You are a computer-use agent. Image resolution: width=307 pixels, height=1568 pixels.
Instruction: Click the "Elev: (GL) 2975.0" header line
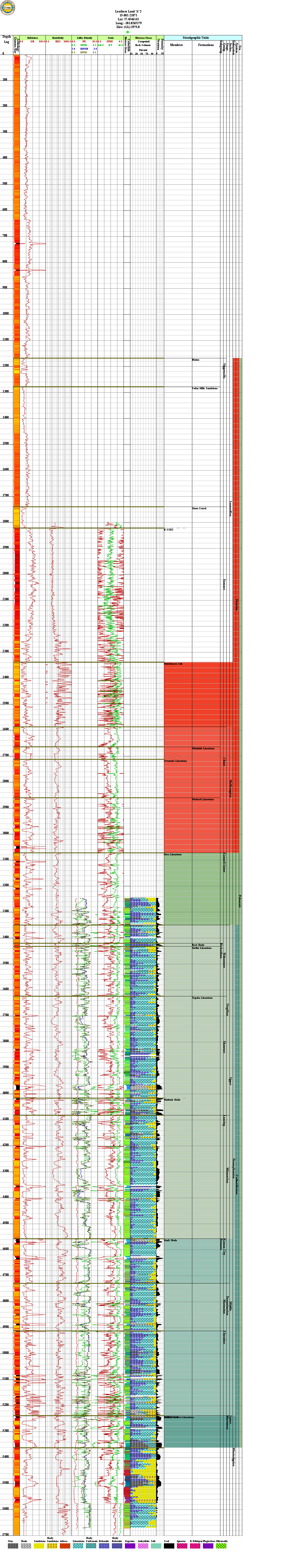point(128,27)
